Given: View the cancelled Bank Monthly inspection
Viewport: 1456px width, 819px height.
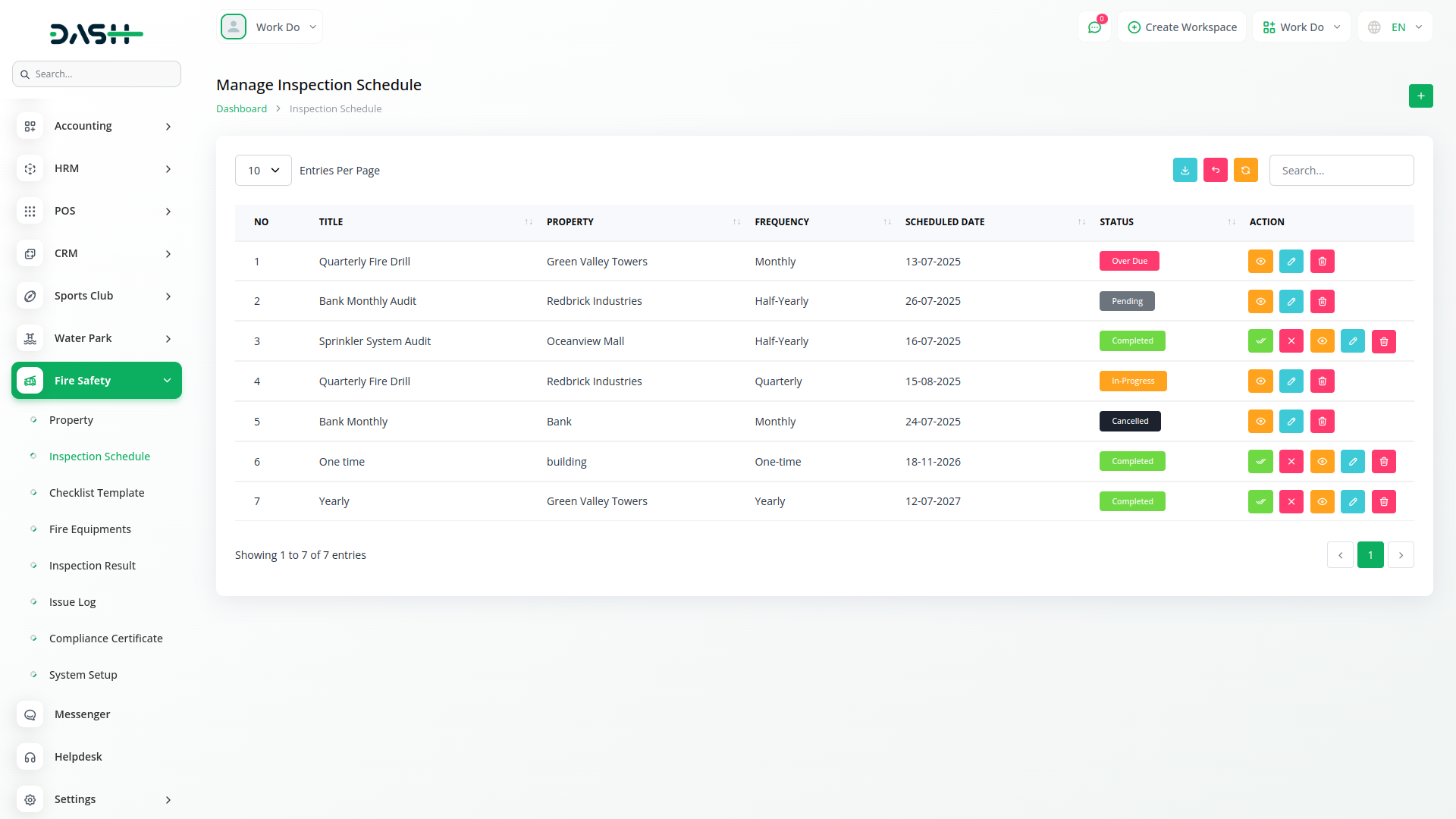Looking at the screenshot, I should [1260, 421].
